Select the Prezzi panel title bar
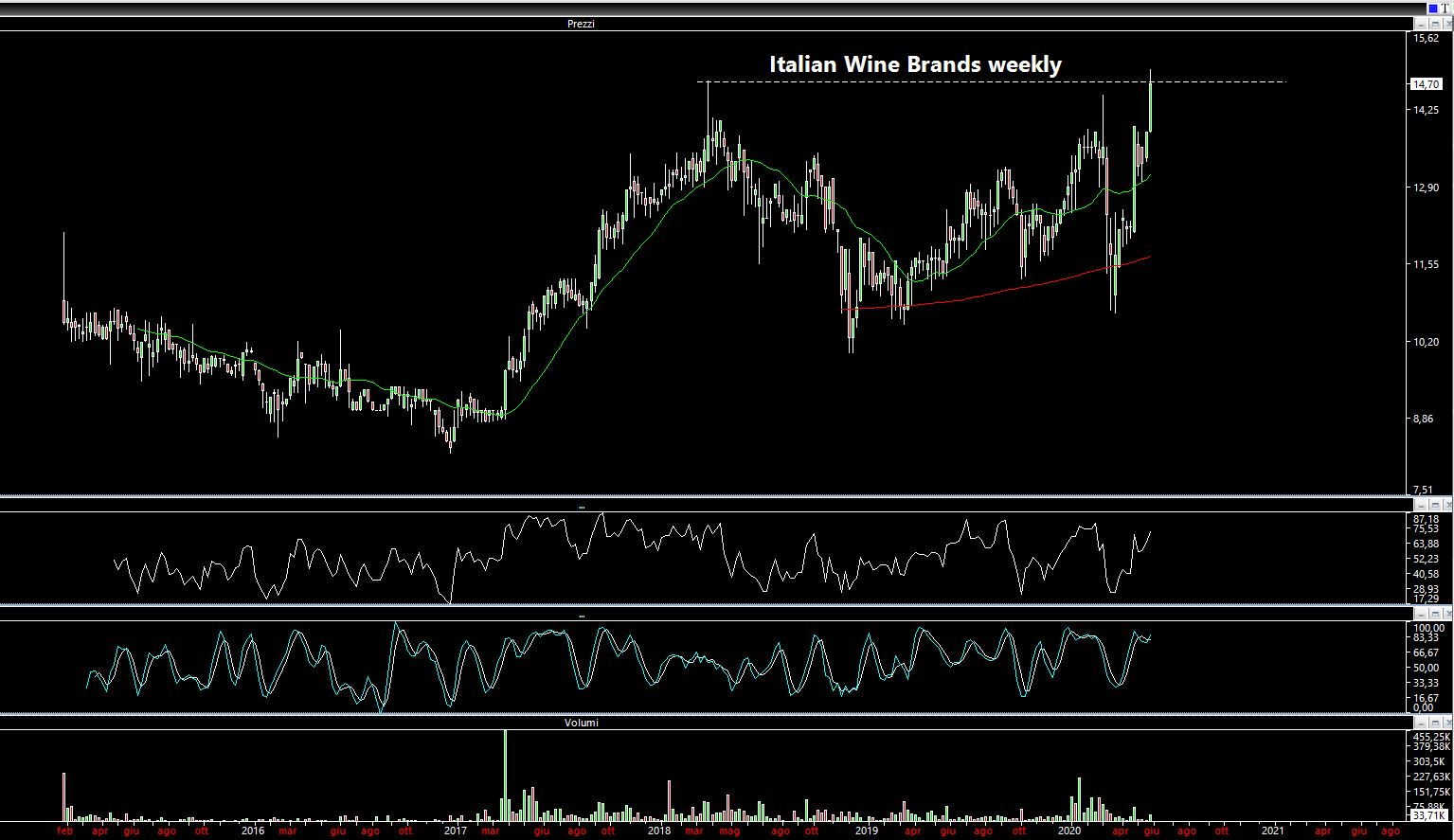 [706, 23]
